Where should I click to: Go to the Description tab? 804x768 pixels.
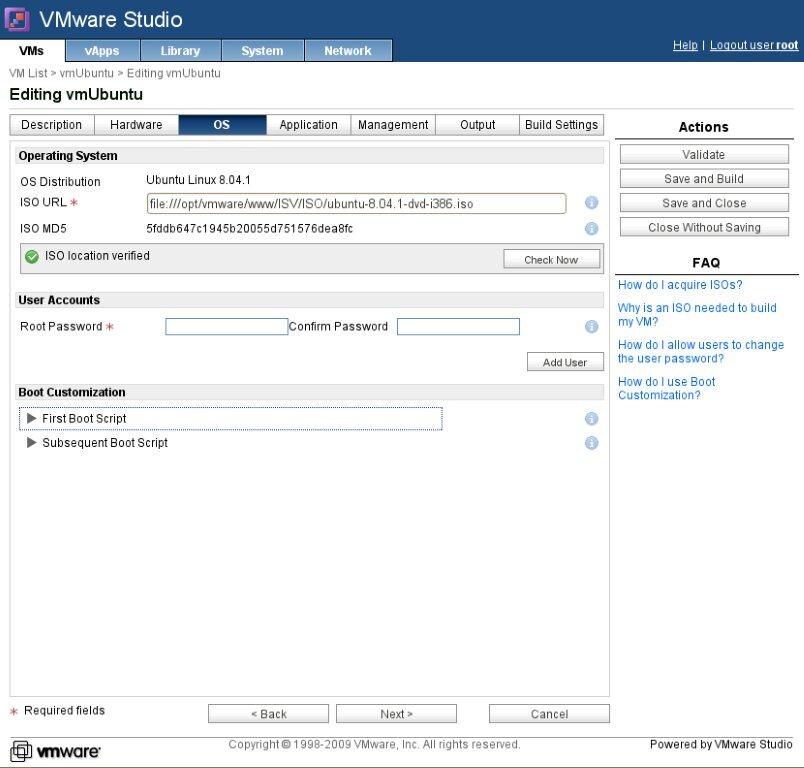click(52, 125)
